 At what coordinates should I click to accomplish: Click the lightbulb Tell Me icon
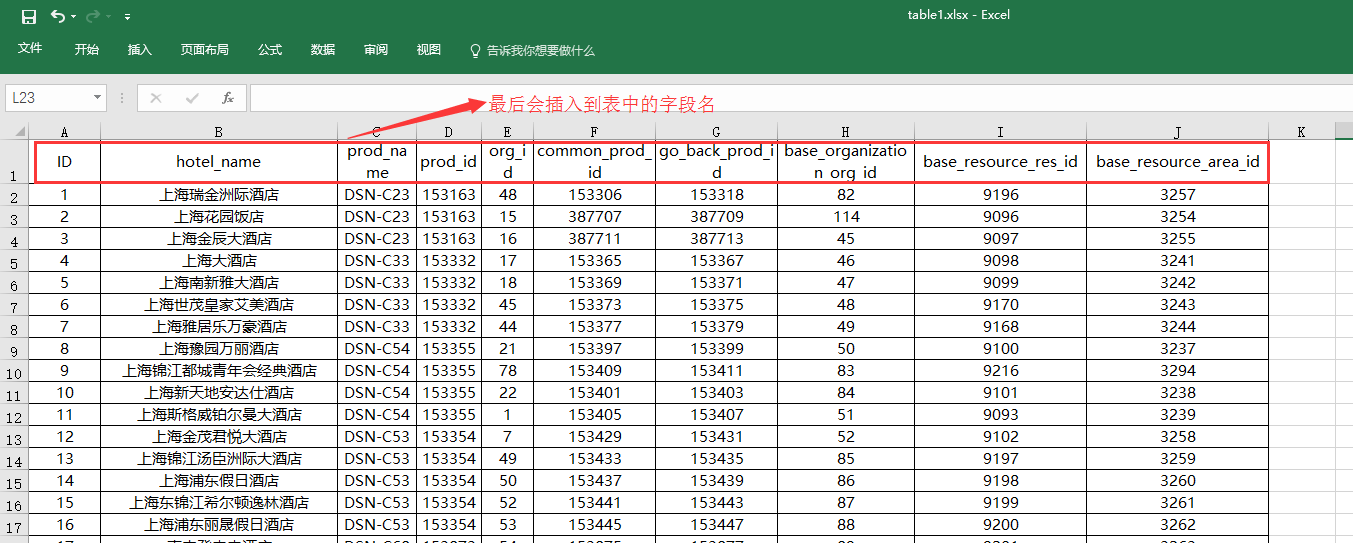[476, 50]
